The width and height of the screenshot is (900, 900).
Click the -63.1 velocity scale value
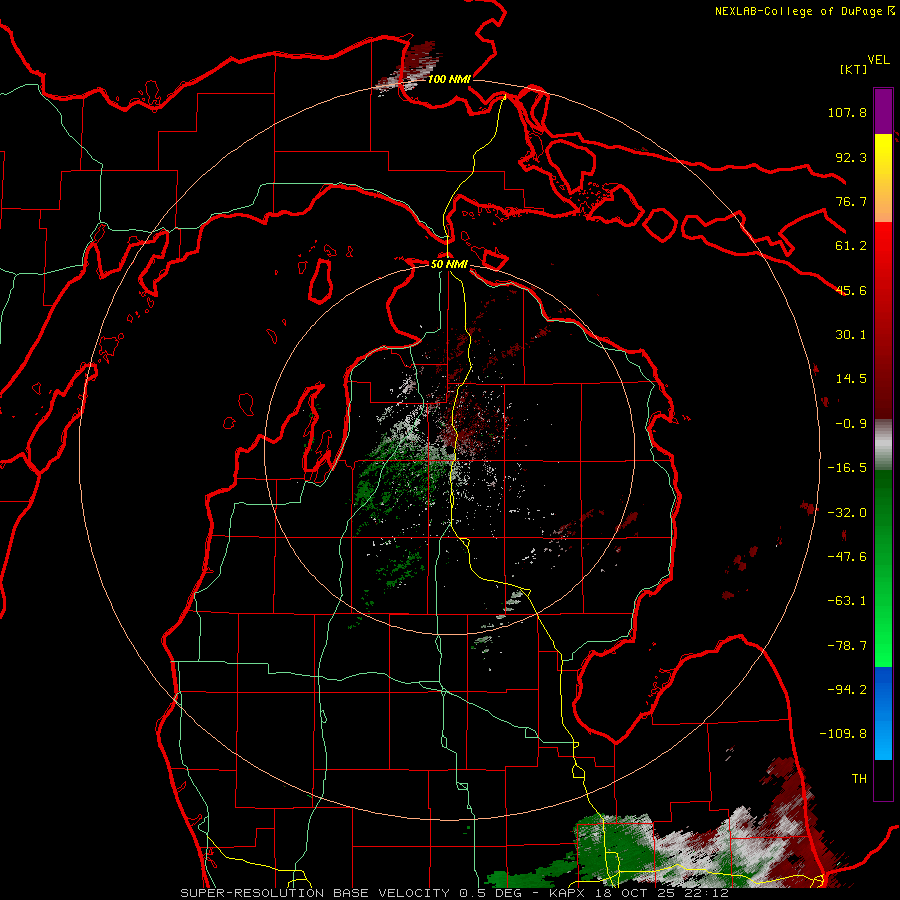tap(847, 601)
